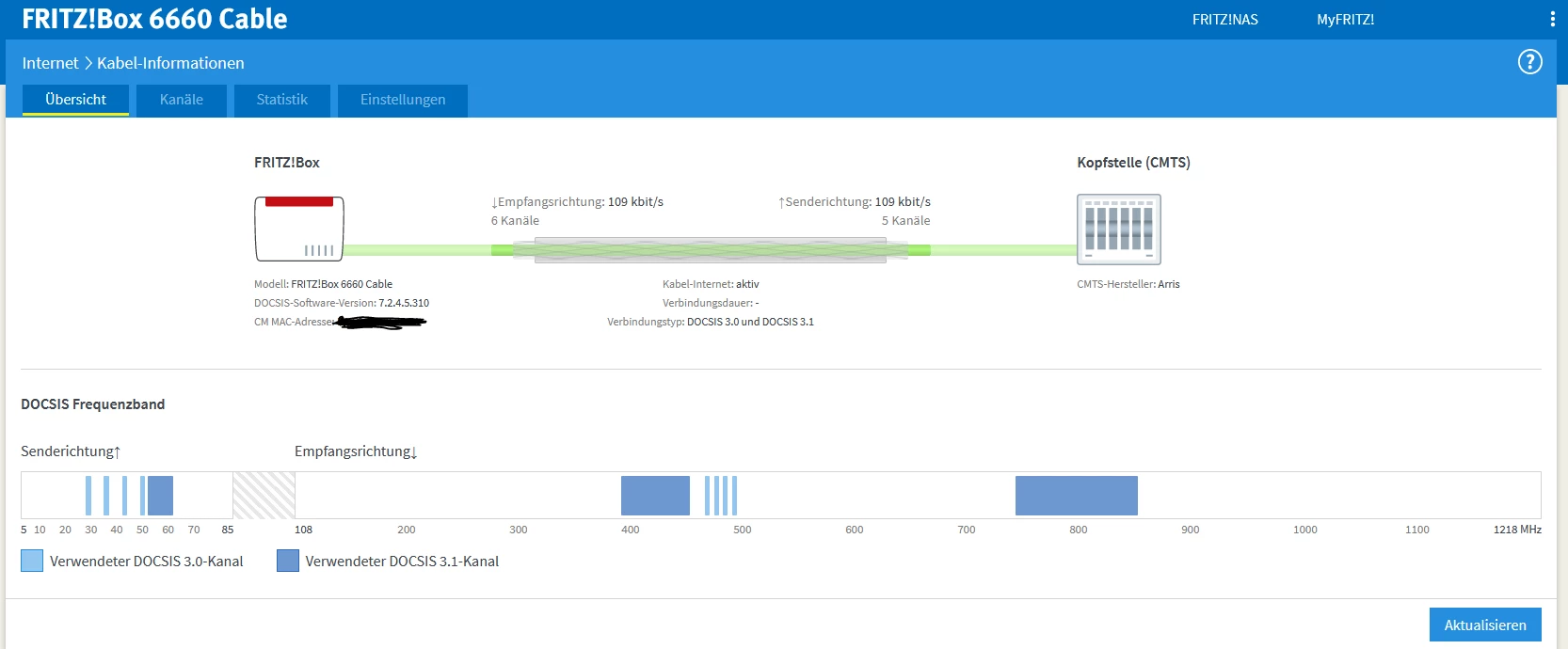Click the dark blue DOCSIS 3.1 legend swatch
The image size is (1568, 649).
tap(288, 561)
